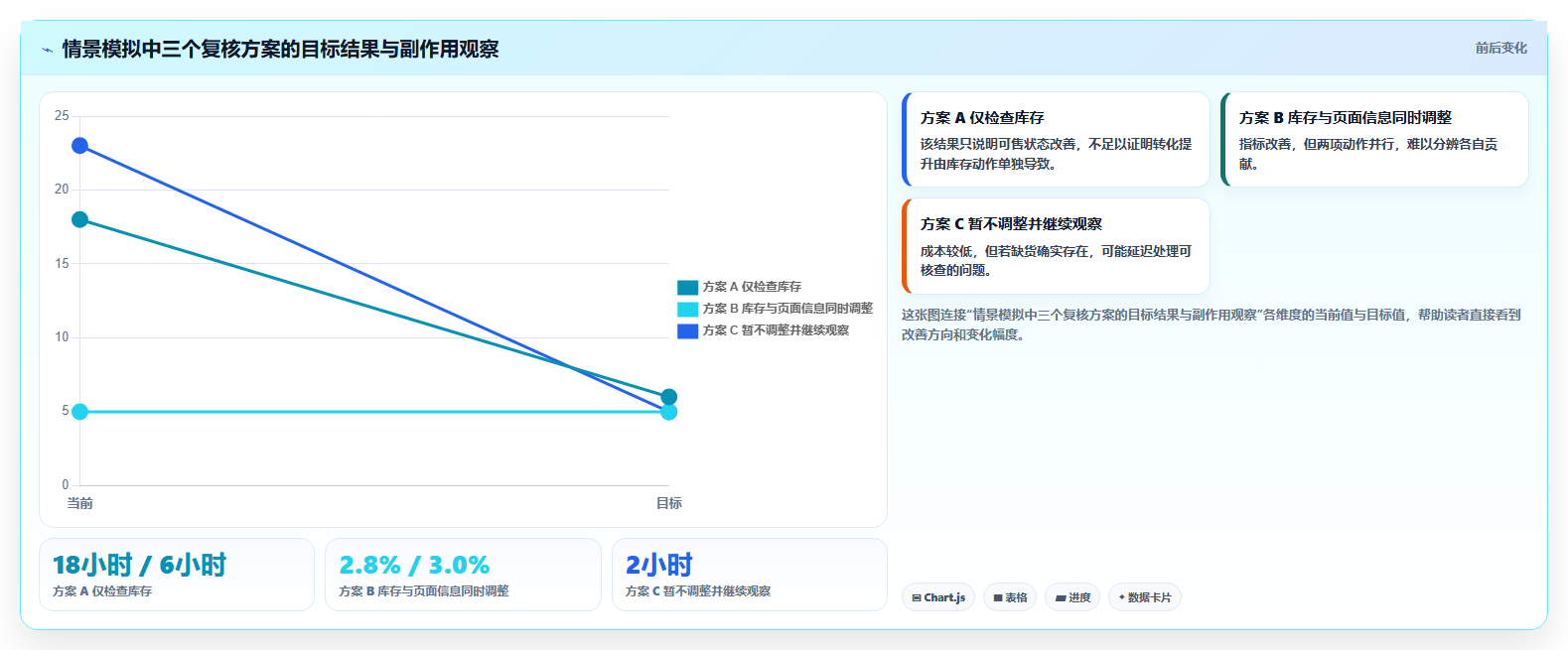Click the header title 情景模拟中三个复核方案的目标结果与副作用观察
This screenshot has height=650, width=1568.
[x=280, y=49]
